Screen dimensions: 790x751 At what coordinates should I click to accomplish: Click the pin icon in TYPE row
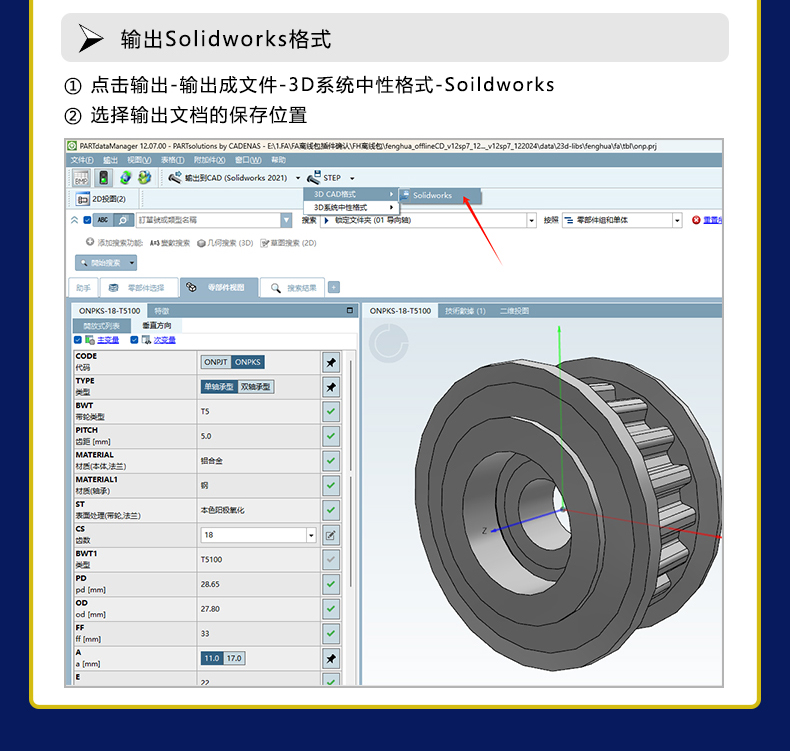[331, 387]
